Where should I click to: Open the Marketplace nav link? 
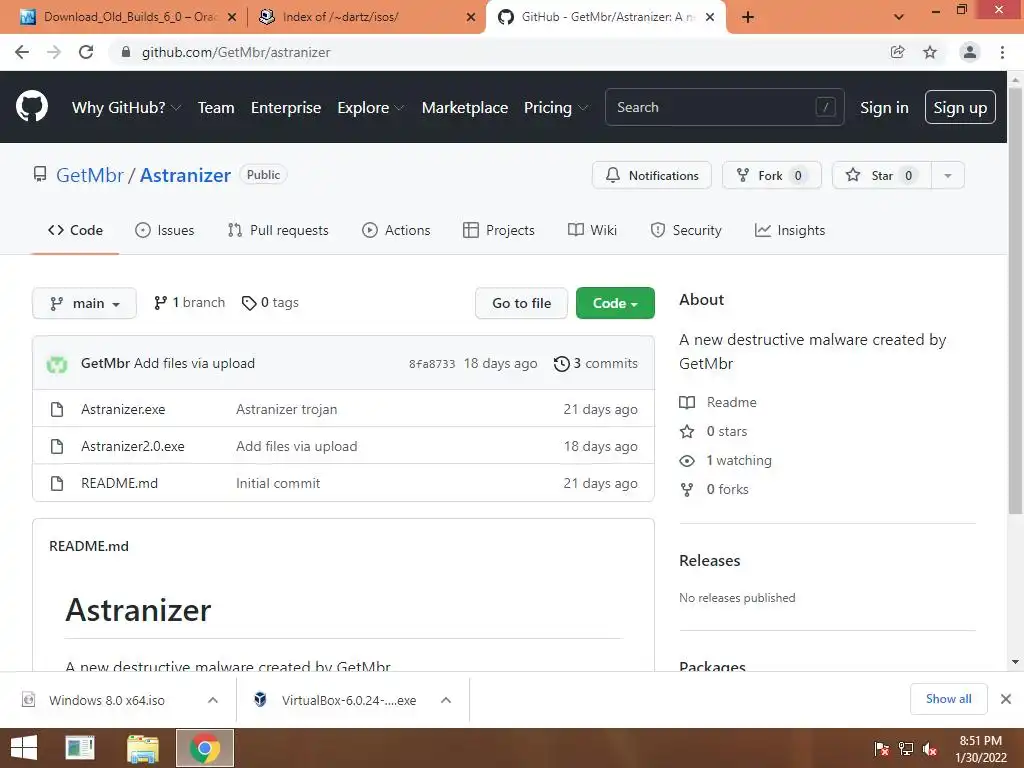click(x=465, y=108)
